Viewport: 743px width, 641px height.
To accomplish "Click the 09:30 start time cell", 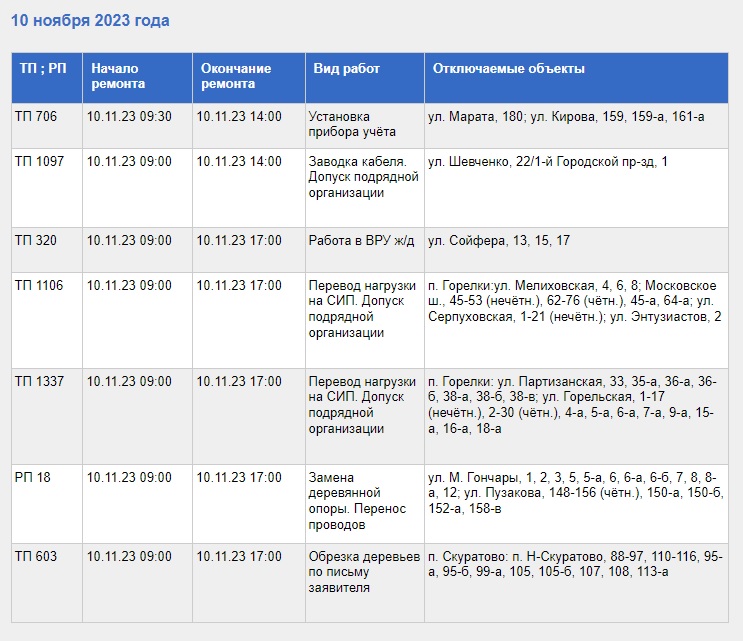I will point(129,117).
